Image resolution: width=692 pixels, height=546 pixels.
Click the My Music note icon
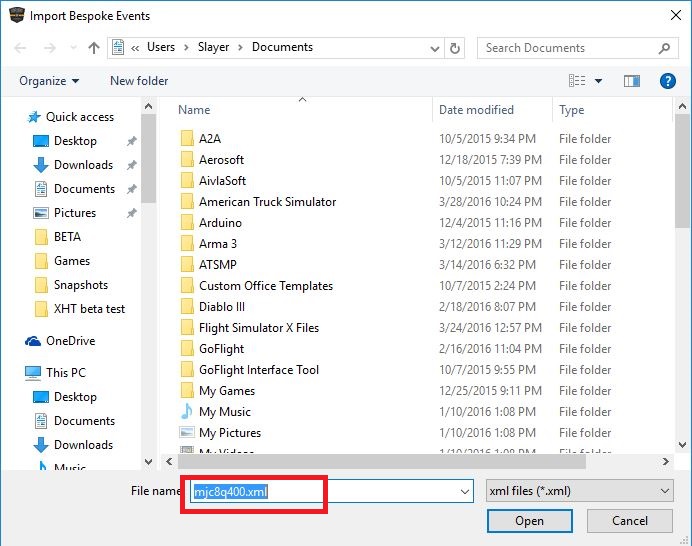186,412
